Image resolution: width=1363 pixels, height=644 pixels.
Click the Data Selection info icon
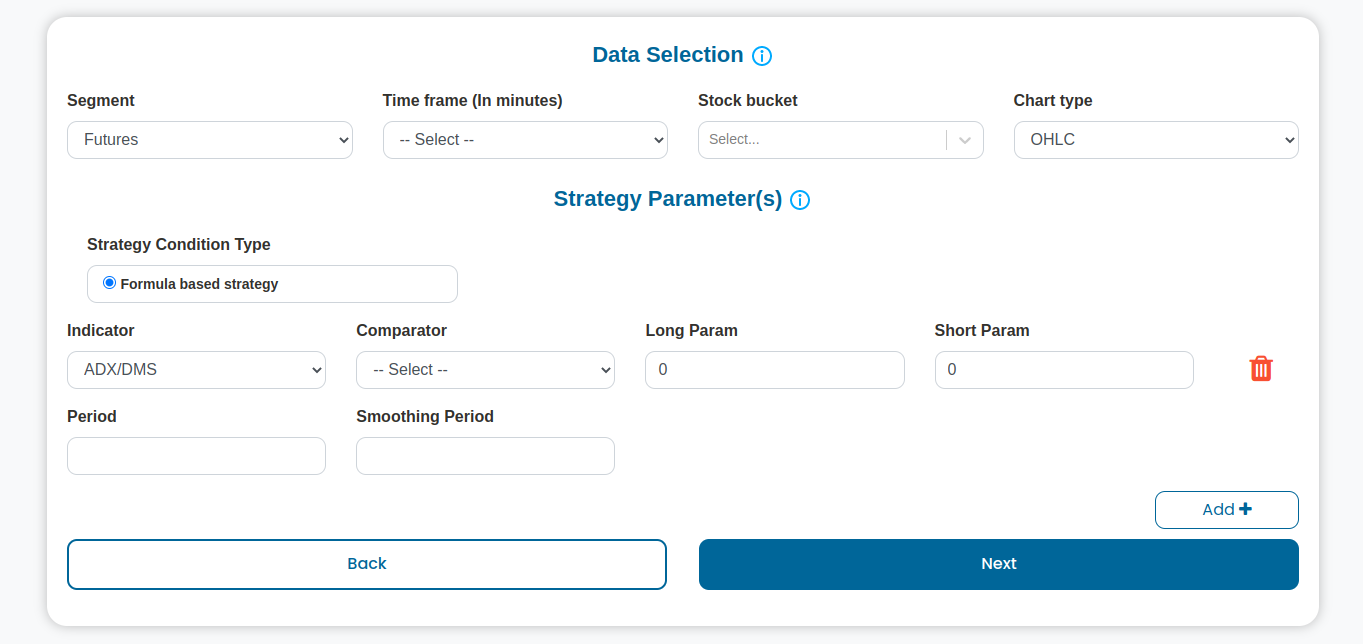click(762, 56)
